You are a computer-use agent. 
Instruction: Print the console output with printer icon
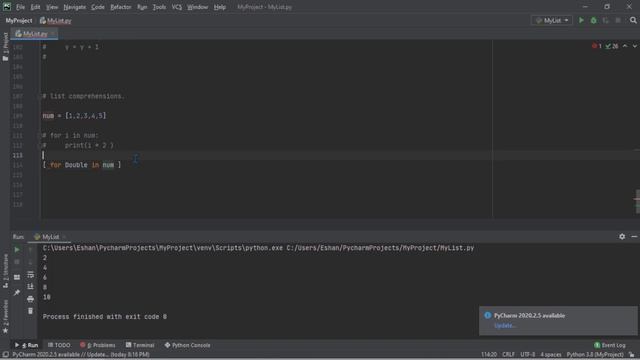(30, 299)
